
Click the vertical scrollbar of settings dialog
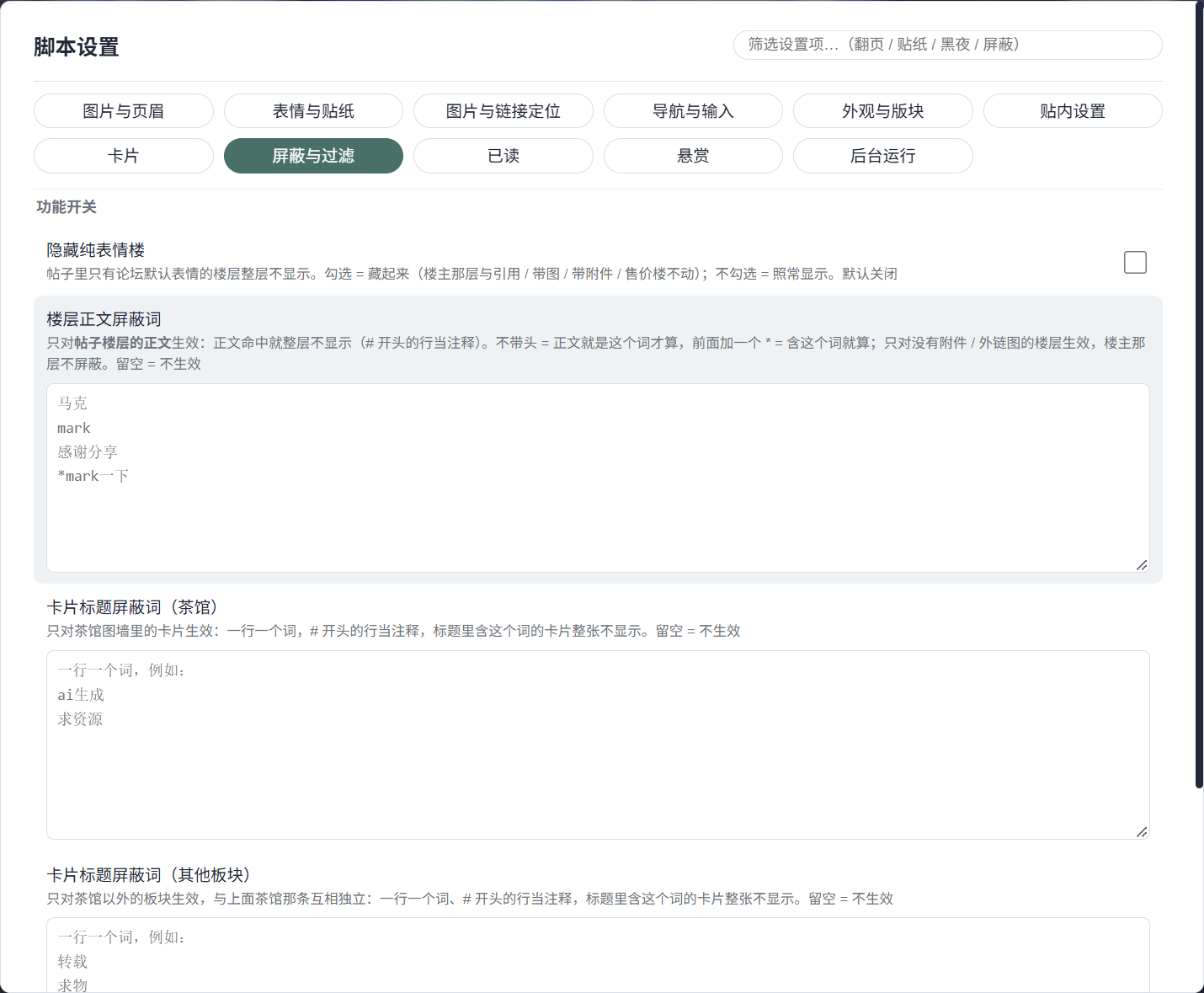pyautogui.click(x=1199, y=396)
